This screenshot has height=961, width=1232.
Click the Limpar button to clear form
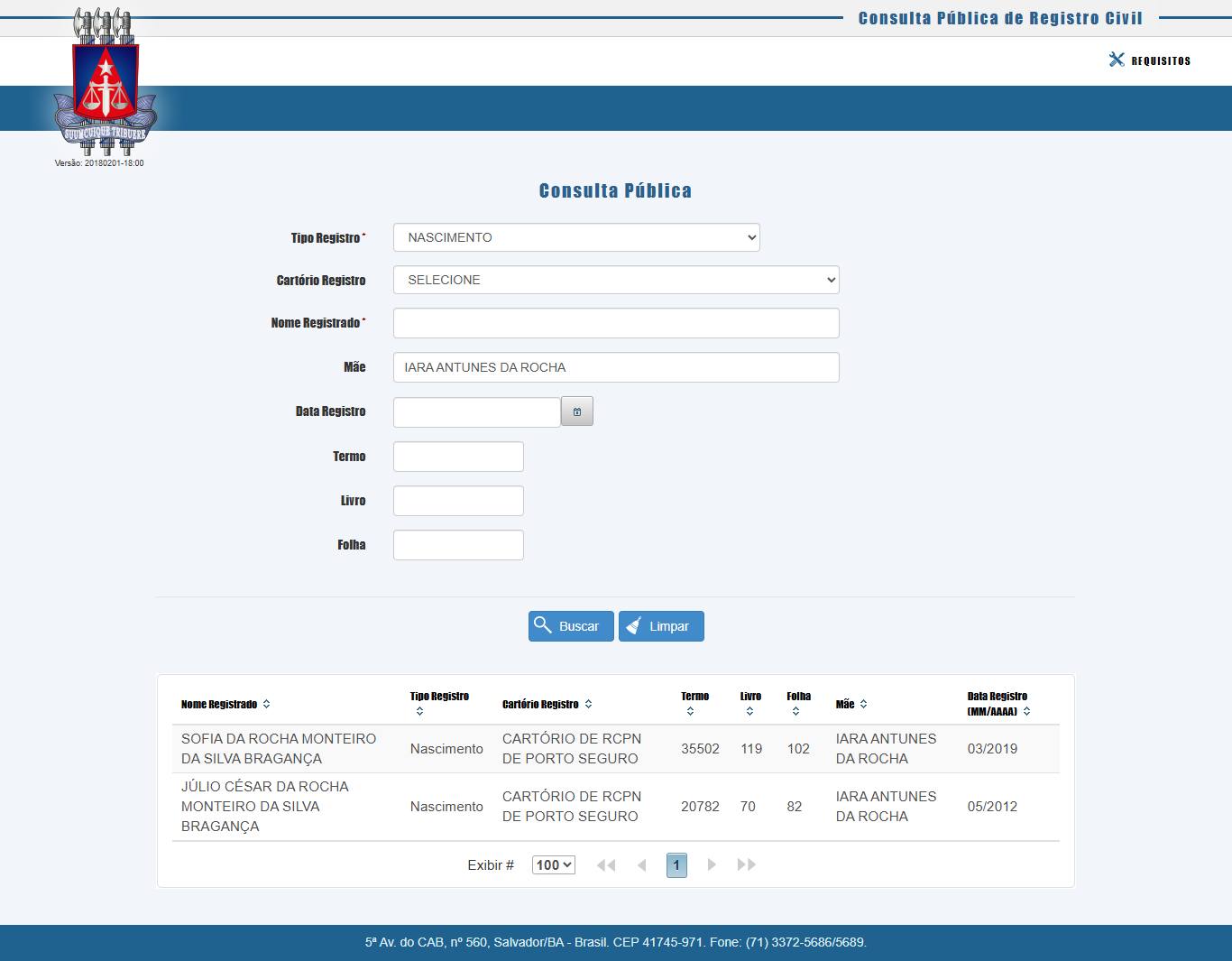click(661, 626)
